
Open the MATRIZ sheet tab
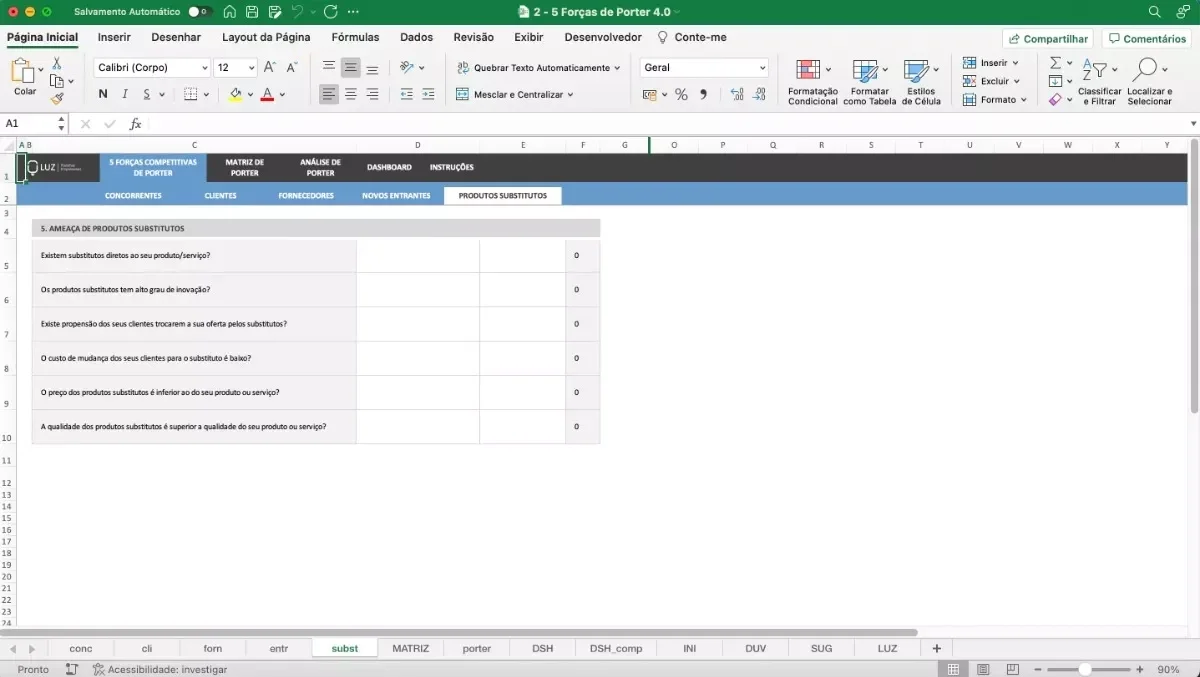click(410, 648)
